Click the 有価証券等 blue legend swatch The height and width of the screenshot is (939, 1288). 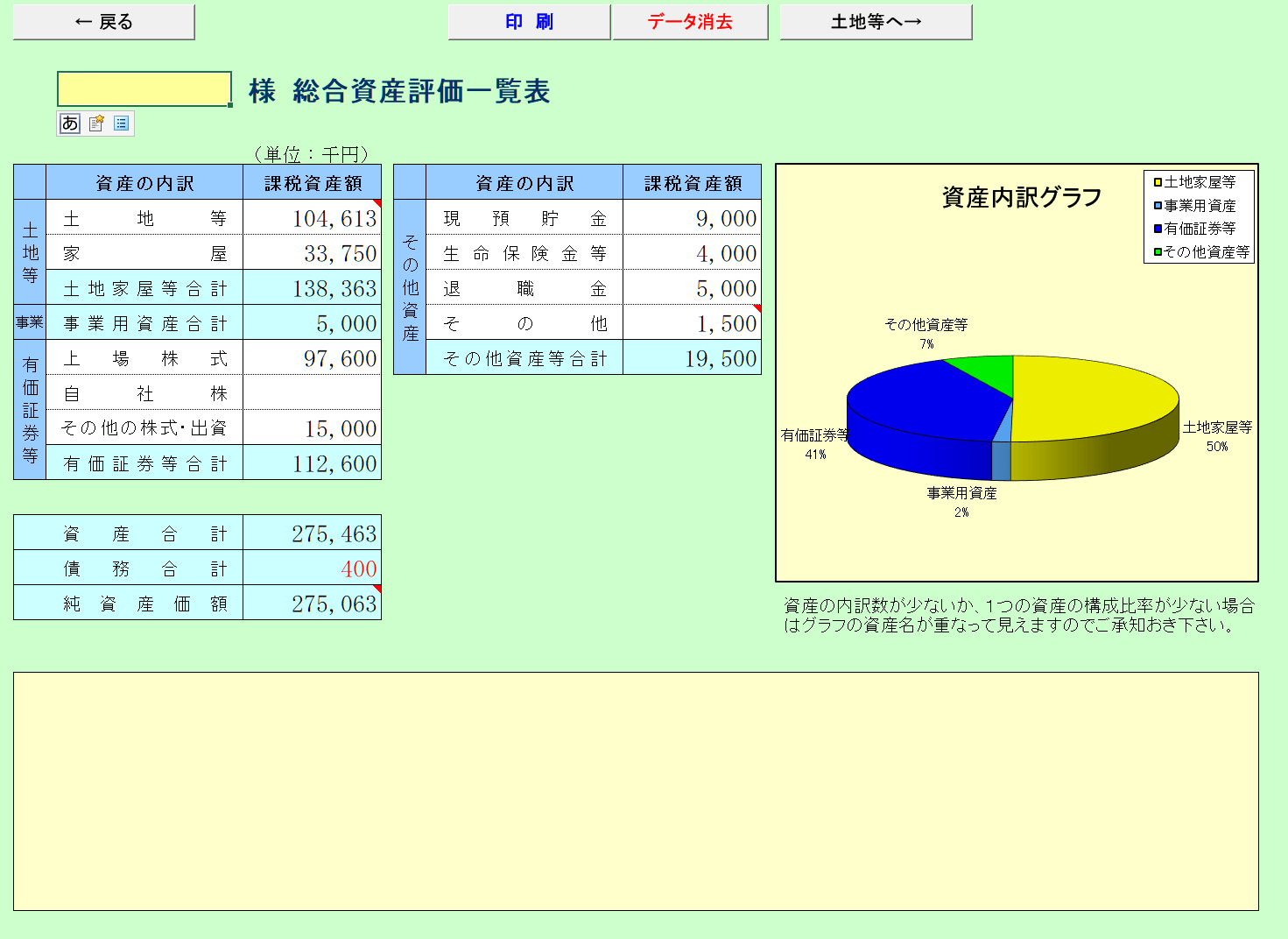(x=1158, y=229)
